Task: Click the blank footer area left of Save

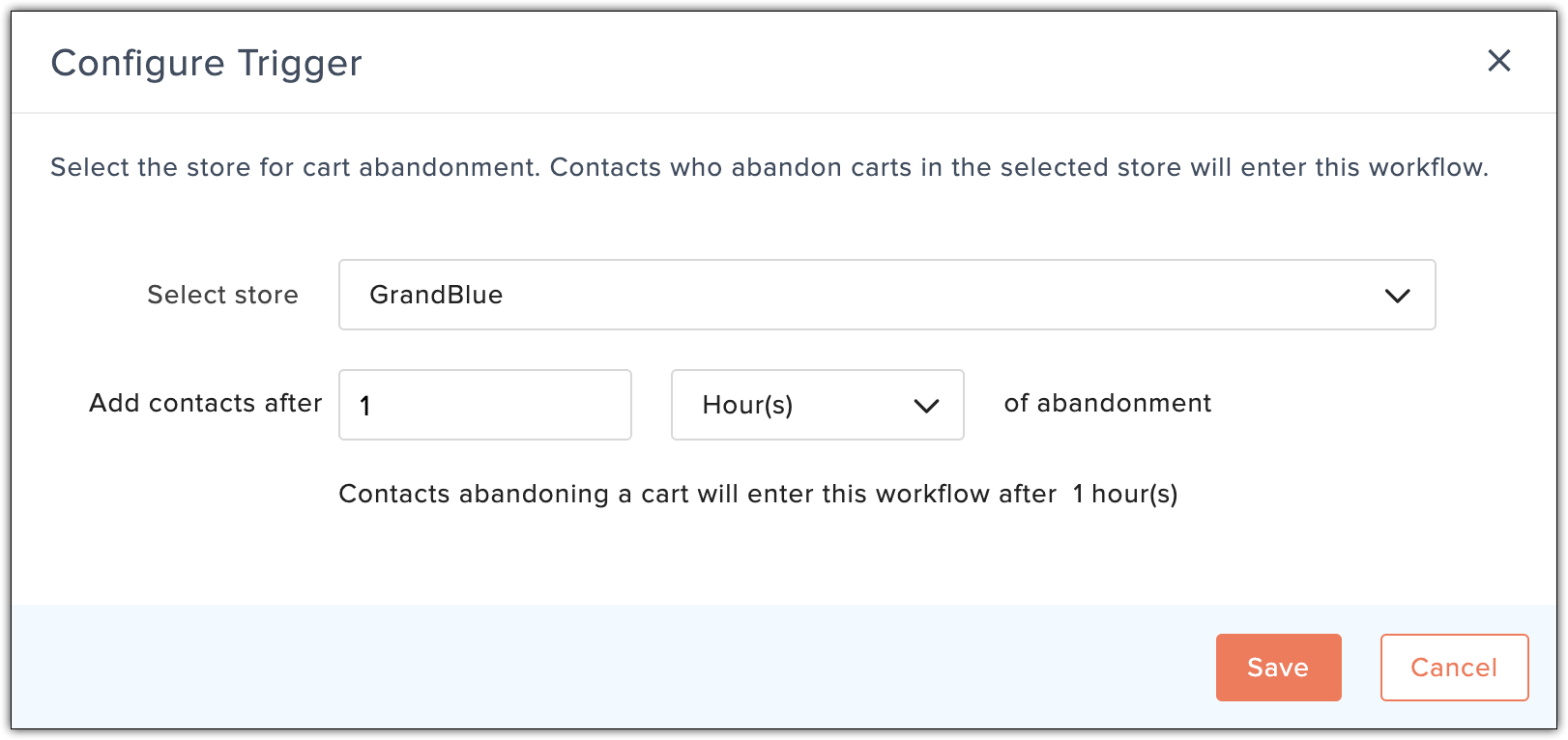Action: pyautogui.click(x=609, y=668)
